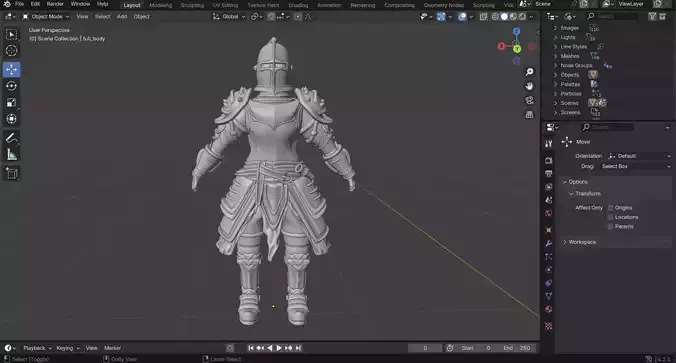Switch to the Sculpting workspace tab

(192, 5)
